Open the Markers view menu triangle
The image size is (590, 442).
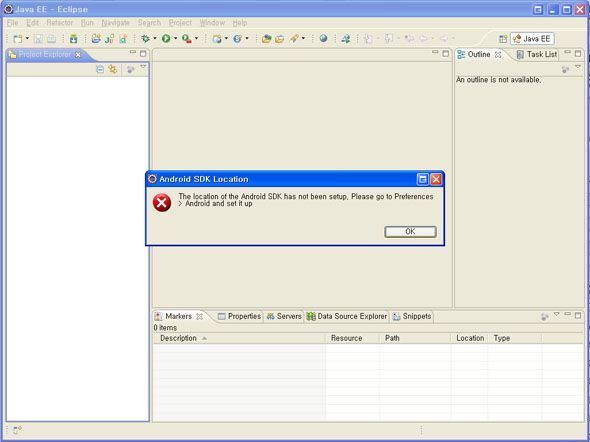tap(557, 314)
